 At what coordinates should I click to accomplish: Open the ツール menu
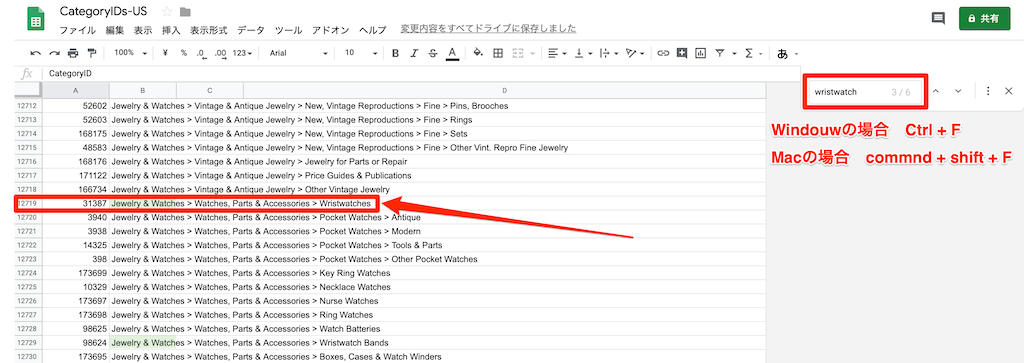pyautogui.click(x=288, y=30)
